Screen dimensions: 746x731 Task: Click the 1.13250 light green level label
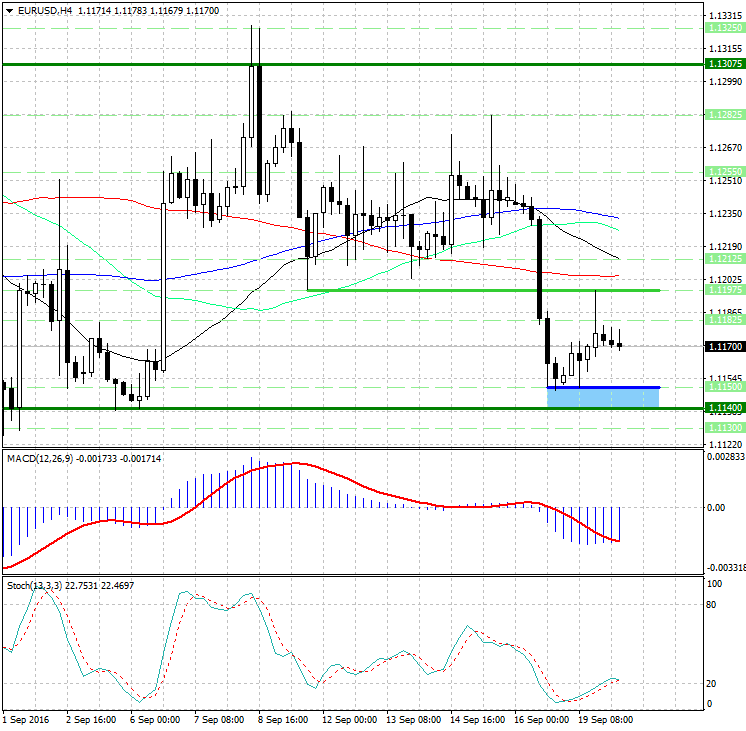(725, 28)
